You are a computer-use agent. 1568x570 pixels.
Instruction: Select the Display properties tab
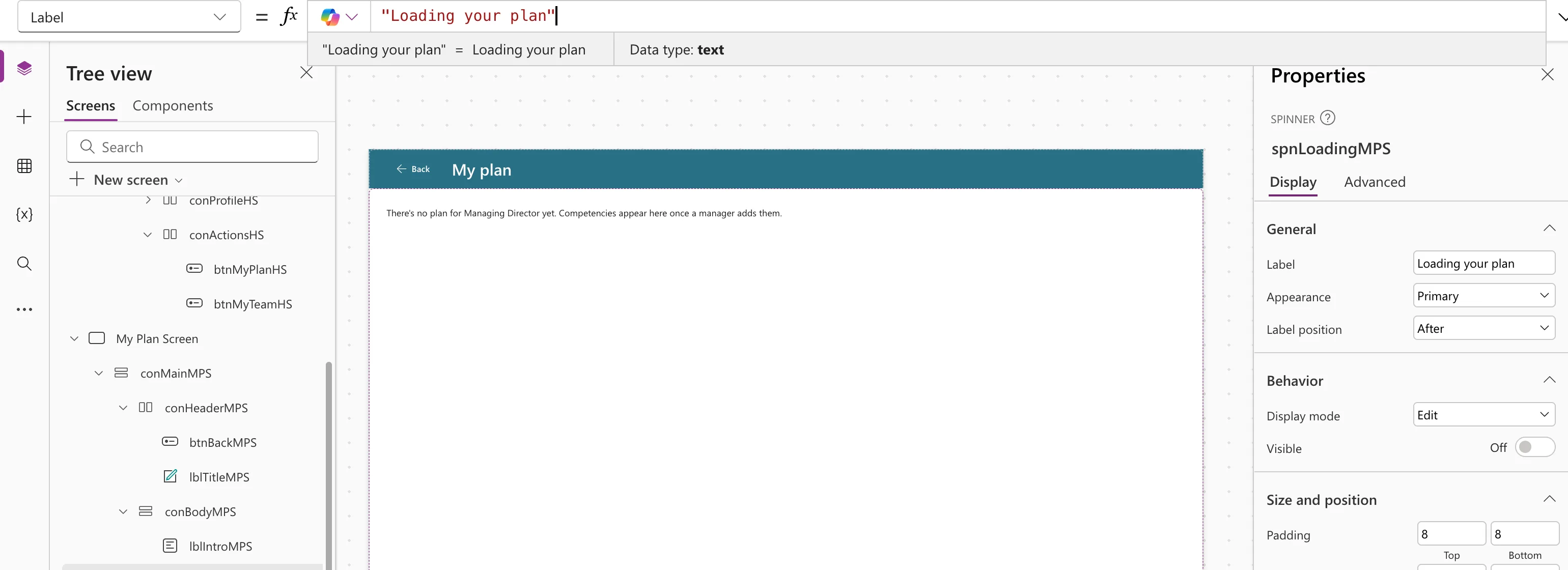pos(1293,182)
